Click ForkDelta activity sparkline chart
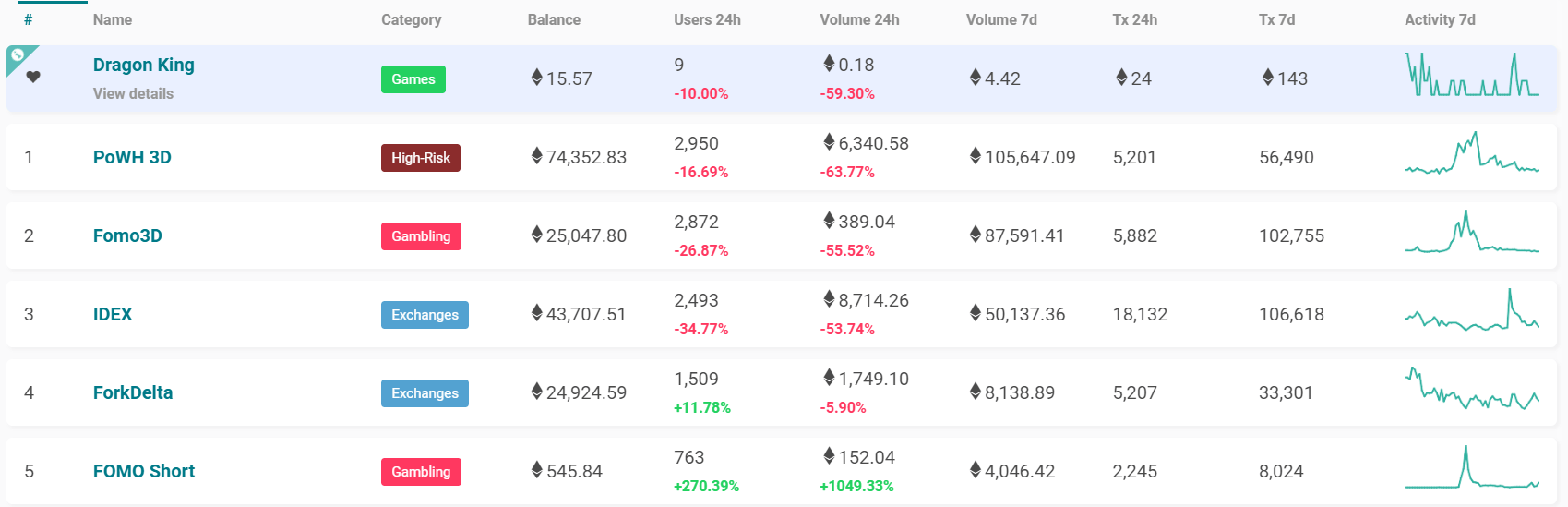Viewport: 1568px width, 507px height. 1472,389
